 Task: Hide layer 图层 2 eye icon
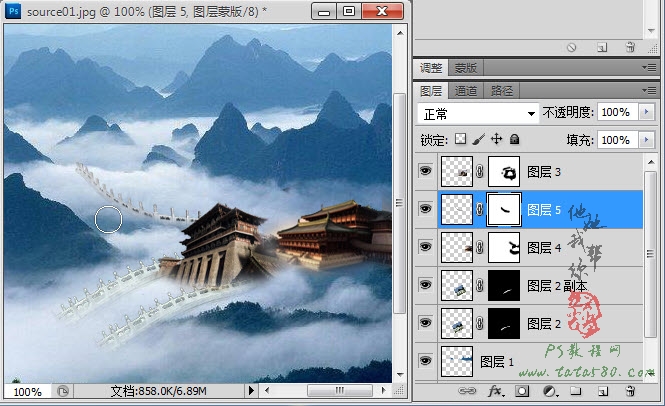click(425, 322)
